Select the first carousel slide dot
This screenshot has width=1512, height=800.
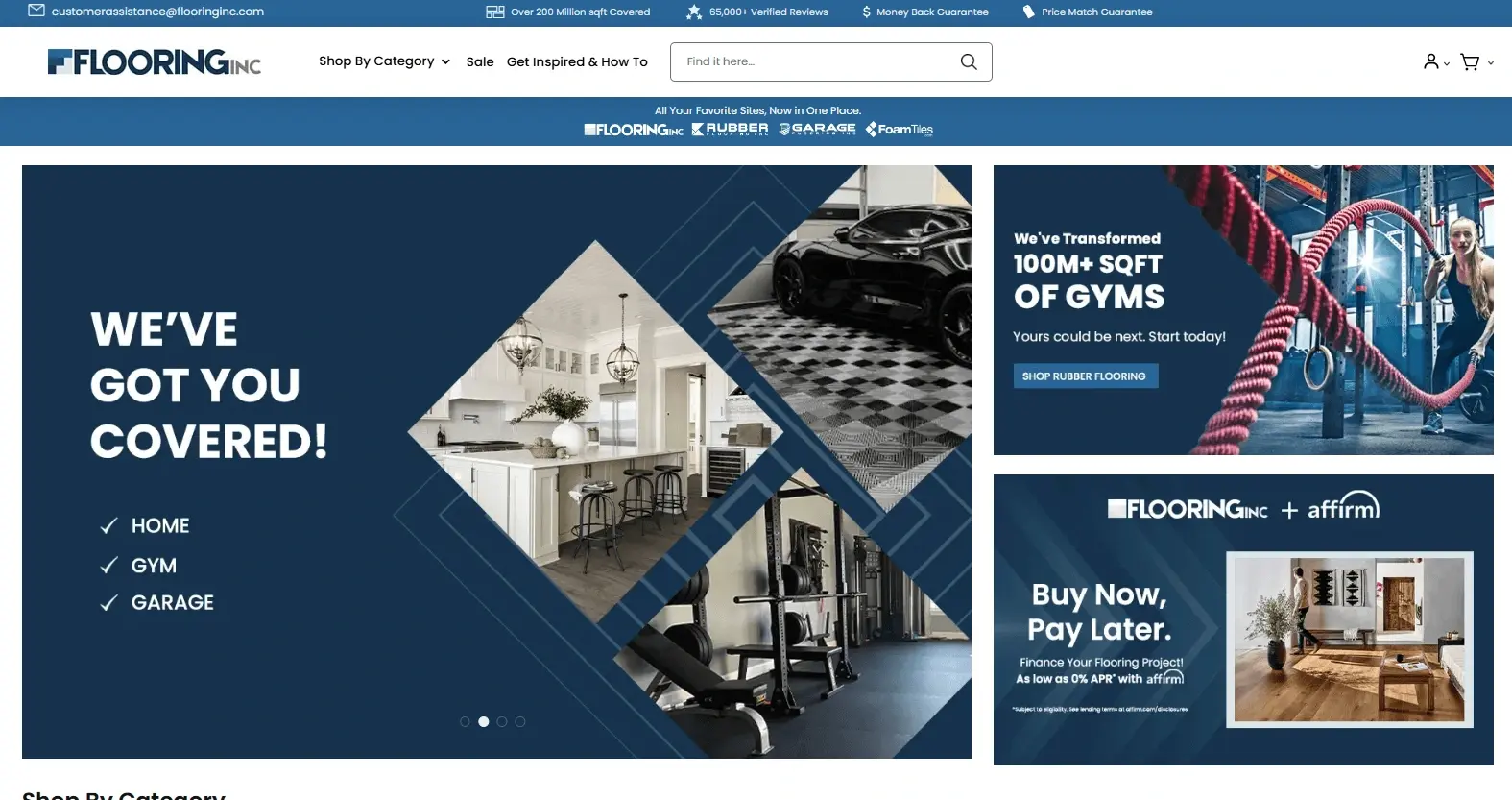[465, 721]
